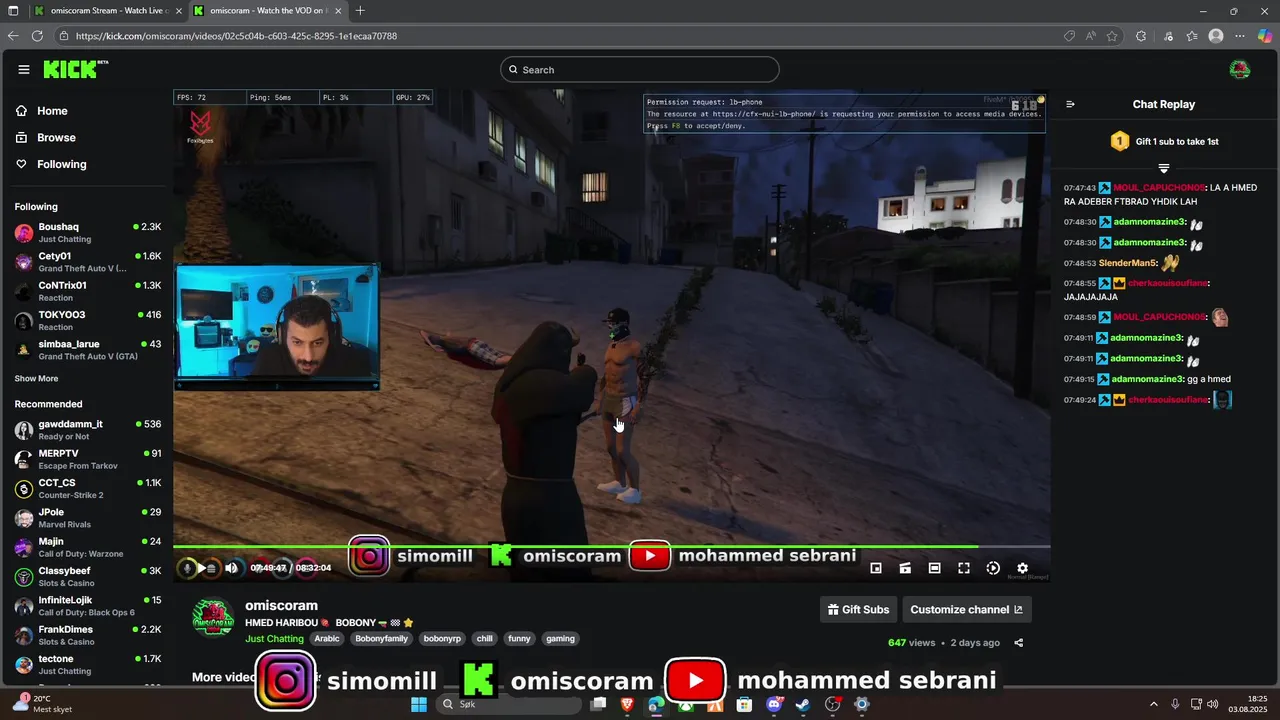The height and width of the screenshot is (720, 1280).
Task: Open Edge read aloud option
Action: (1091, 36)
